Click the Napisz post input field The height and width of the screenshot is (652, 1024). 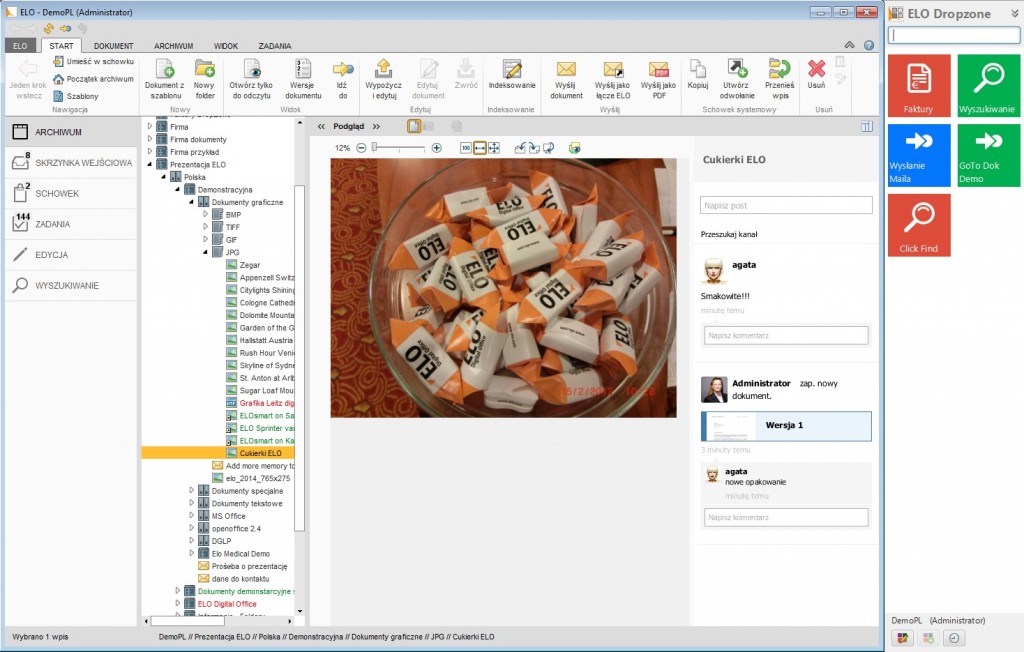click(786, 205)
